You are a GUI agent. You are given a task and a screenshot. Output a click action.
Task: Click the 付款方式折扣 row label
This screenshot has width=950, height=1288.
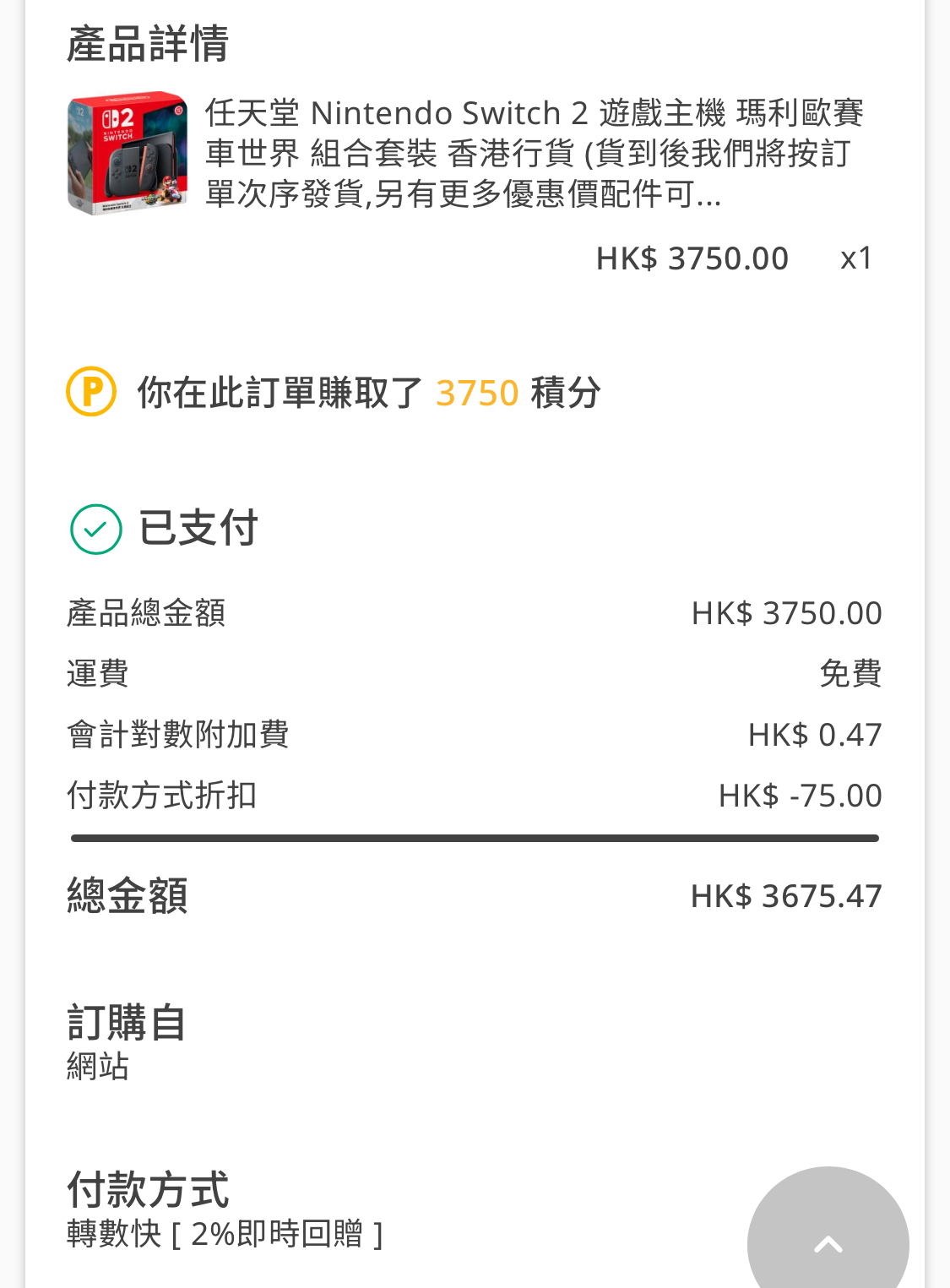pos(162,796)
